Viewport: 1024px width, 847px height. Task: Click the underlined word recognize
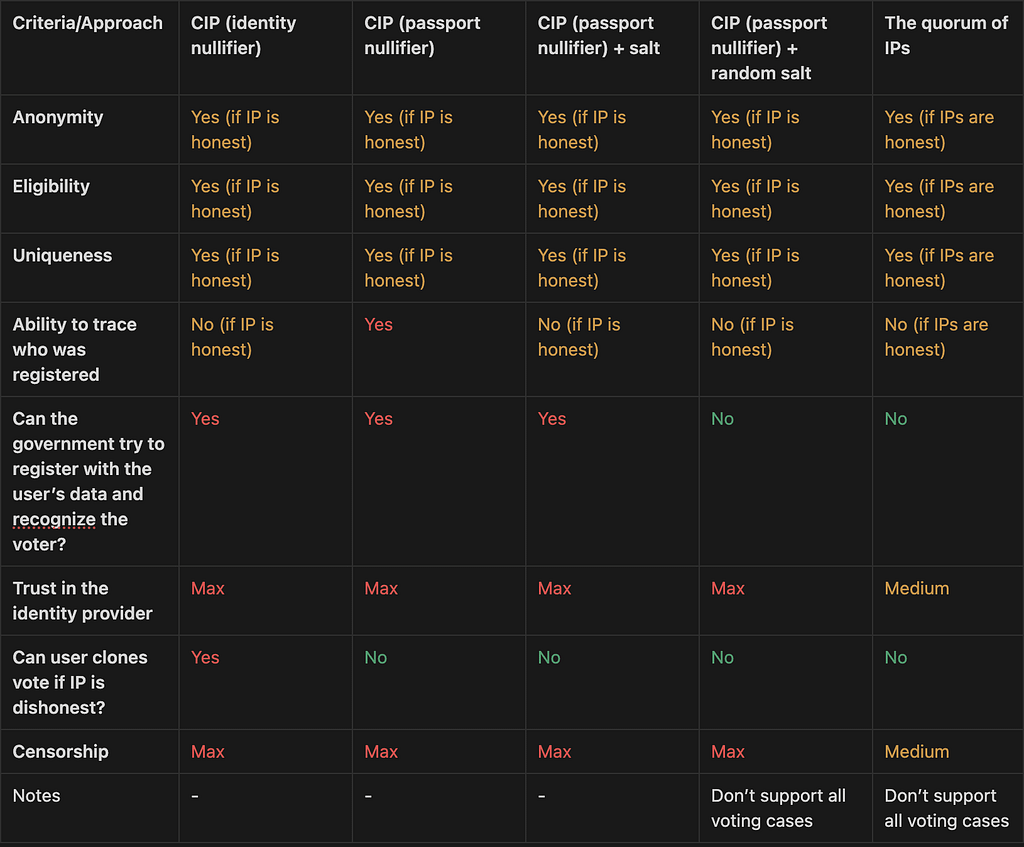pos(54,520)
